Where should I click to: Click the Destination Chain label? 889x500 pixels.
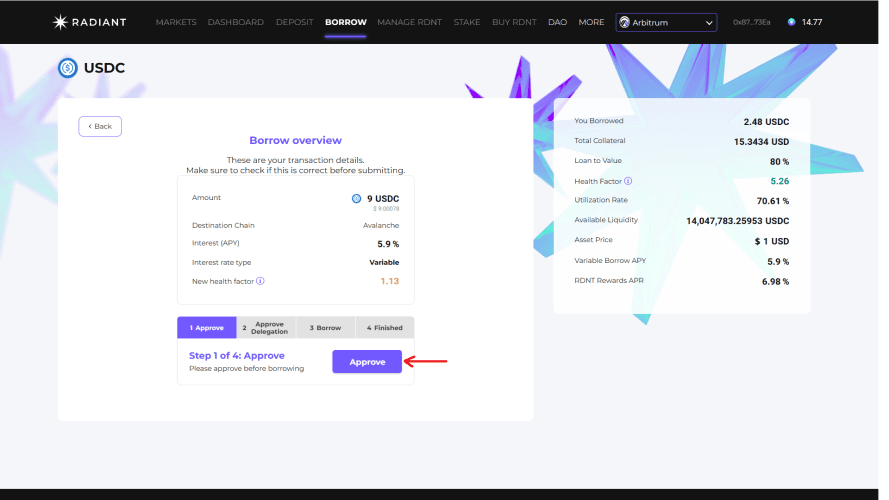[223, 225]
